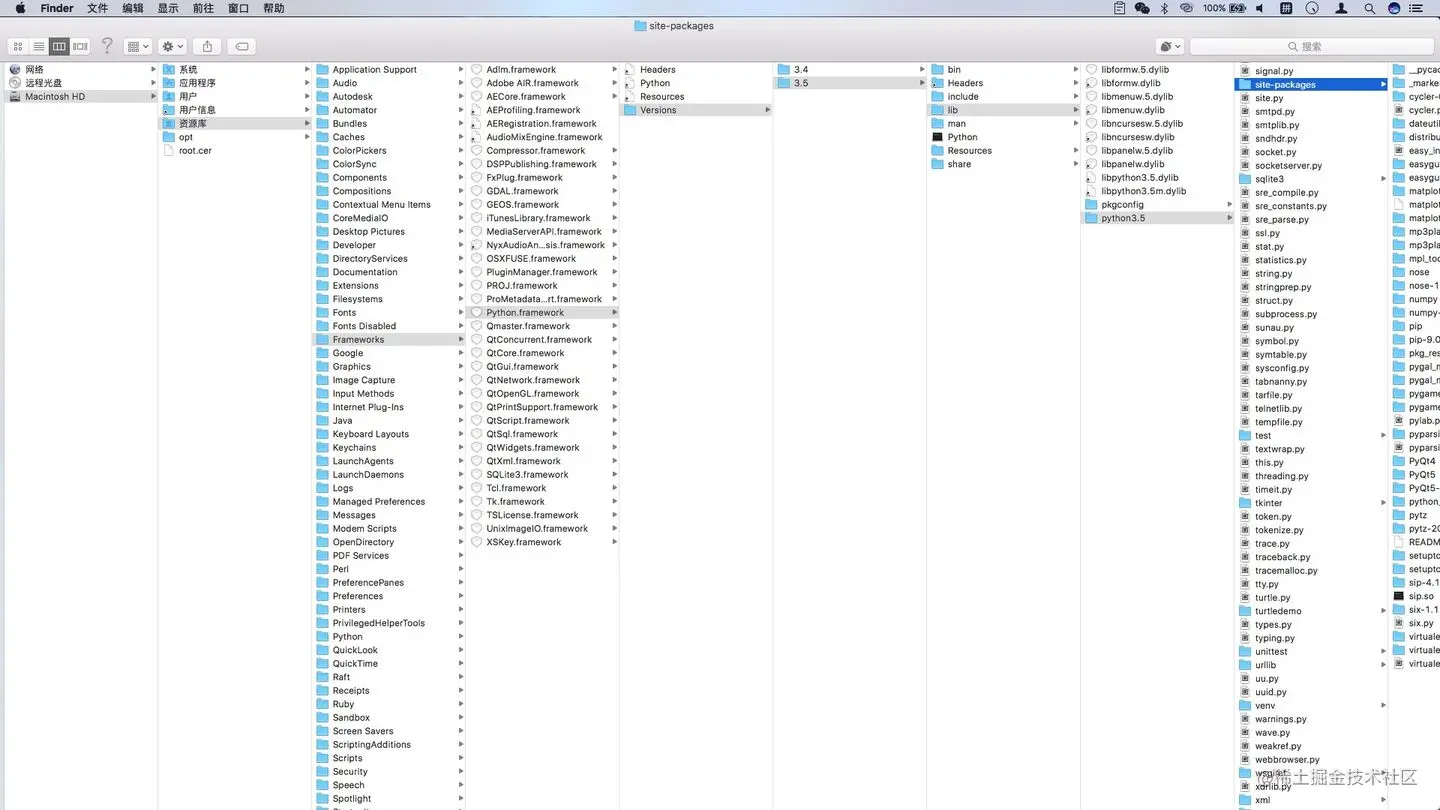The image size is (1440, 810).
Task: Select the Python executable with black icon
Action: [1005, 137]
